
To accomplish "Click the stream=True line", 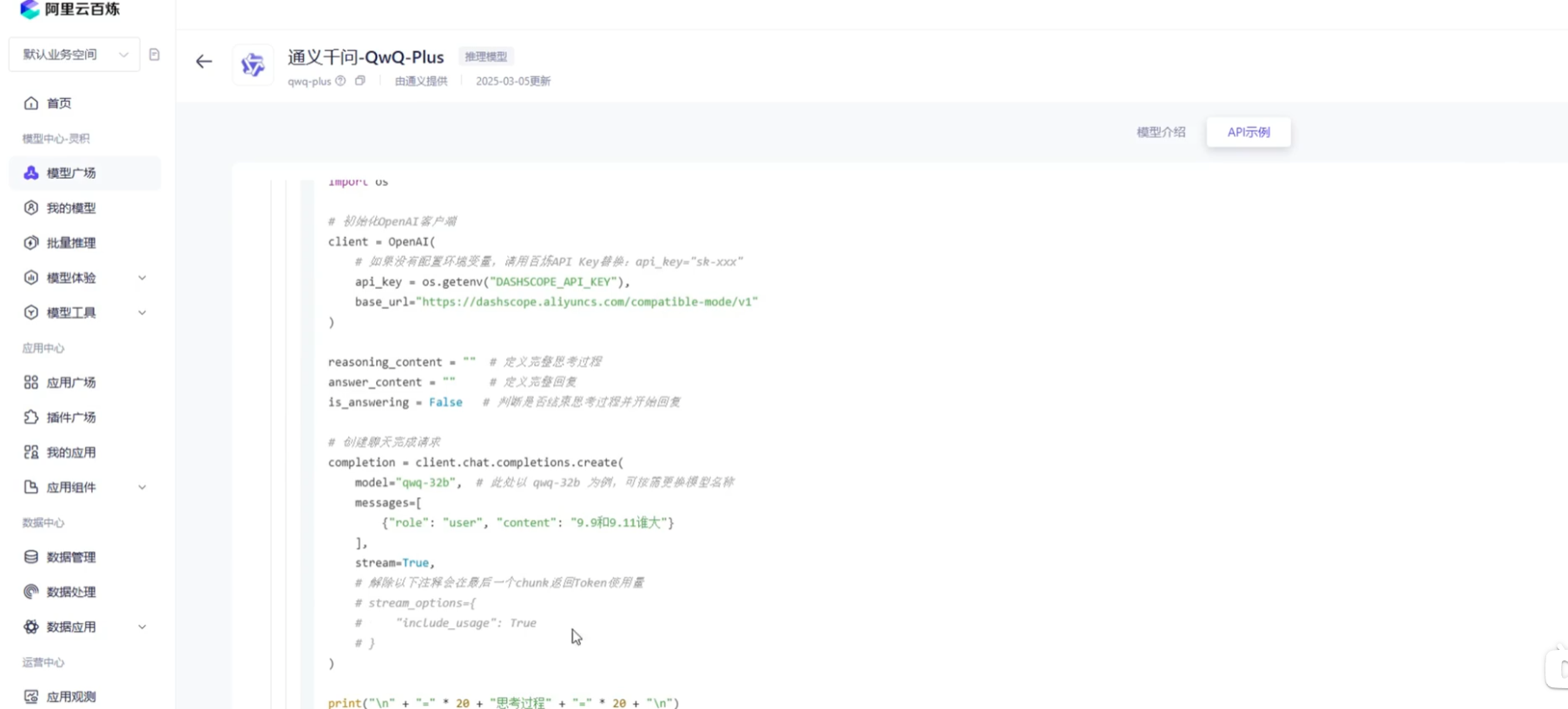I will [395, 562].
